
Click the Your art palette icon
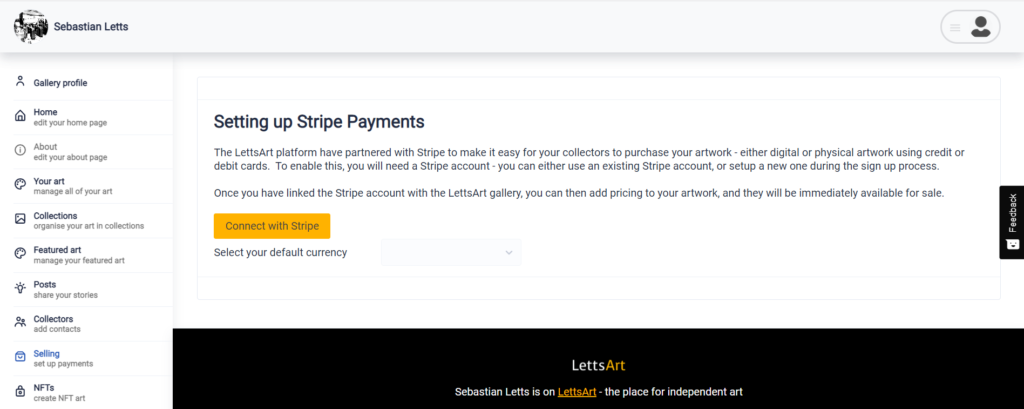pos(20,186)
